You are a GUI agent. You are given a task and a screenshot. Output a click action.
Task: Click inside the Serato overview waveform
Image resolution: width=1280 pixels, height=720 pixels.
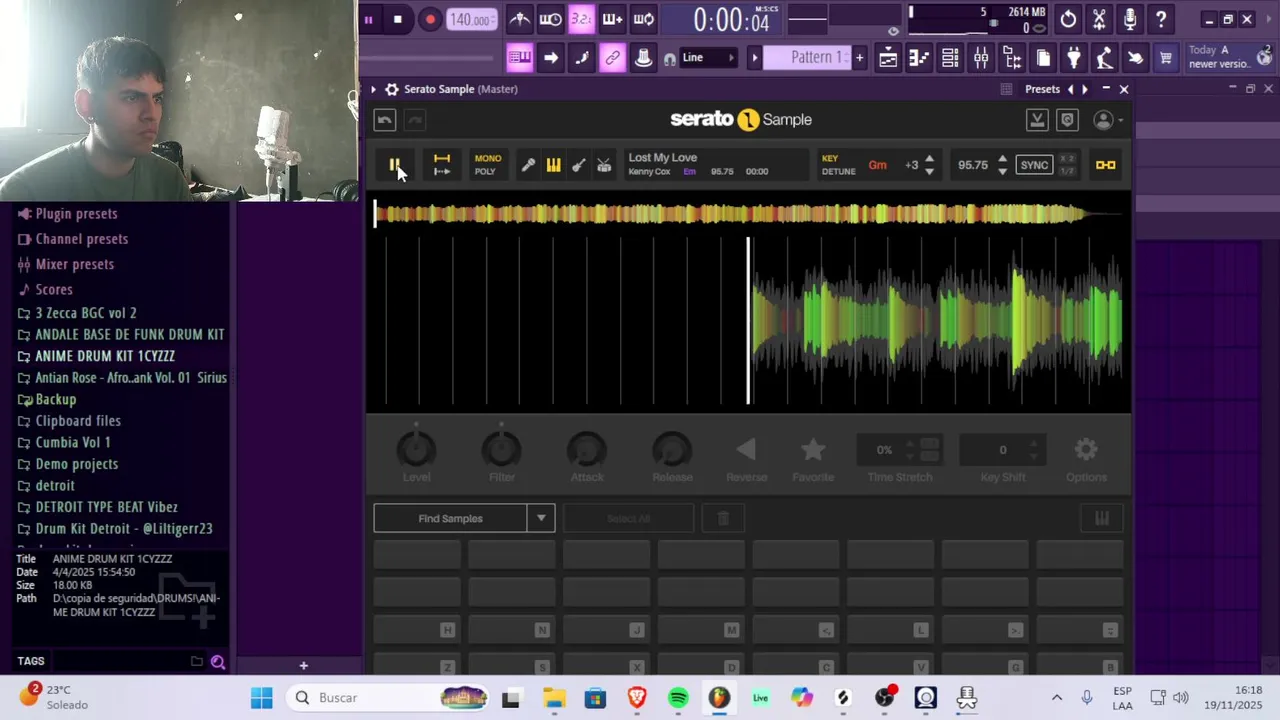click(x=748, y=213)
